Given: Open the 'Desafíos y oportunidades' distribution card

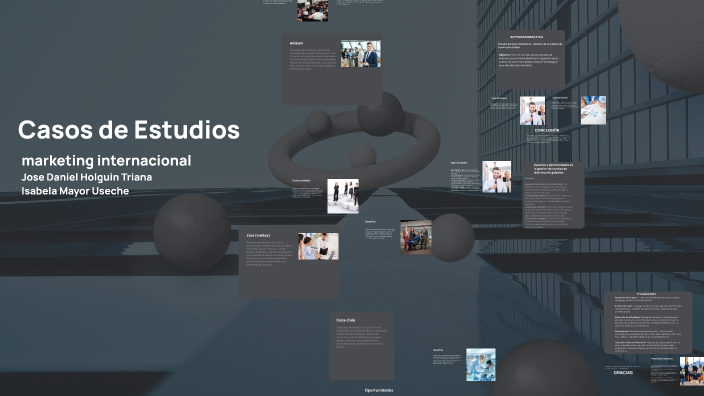Looking at the screenshot, I should coord(553,195).
